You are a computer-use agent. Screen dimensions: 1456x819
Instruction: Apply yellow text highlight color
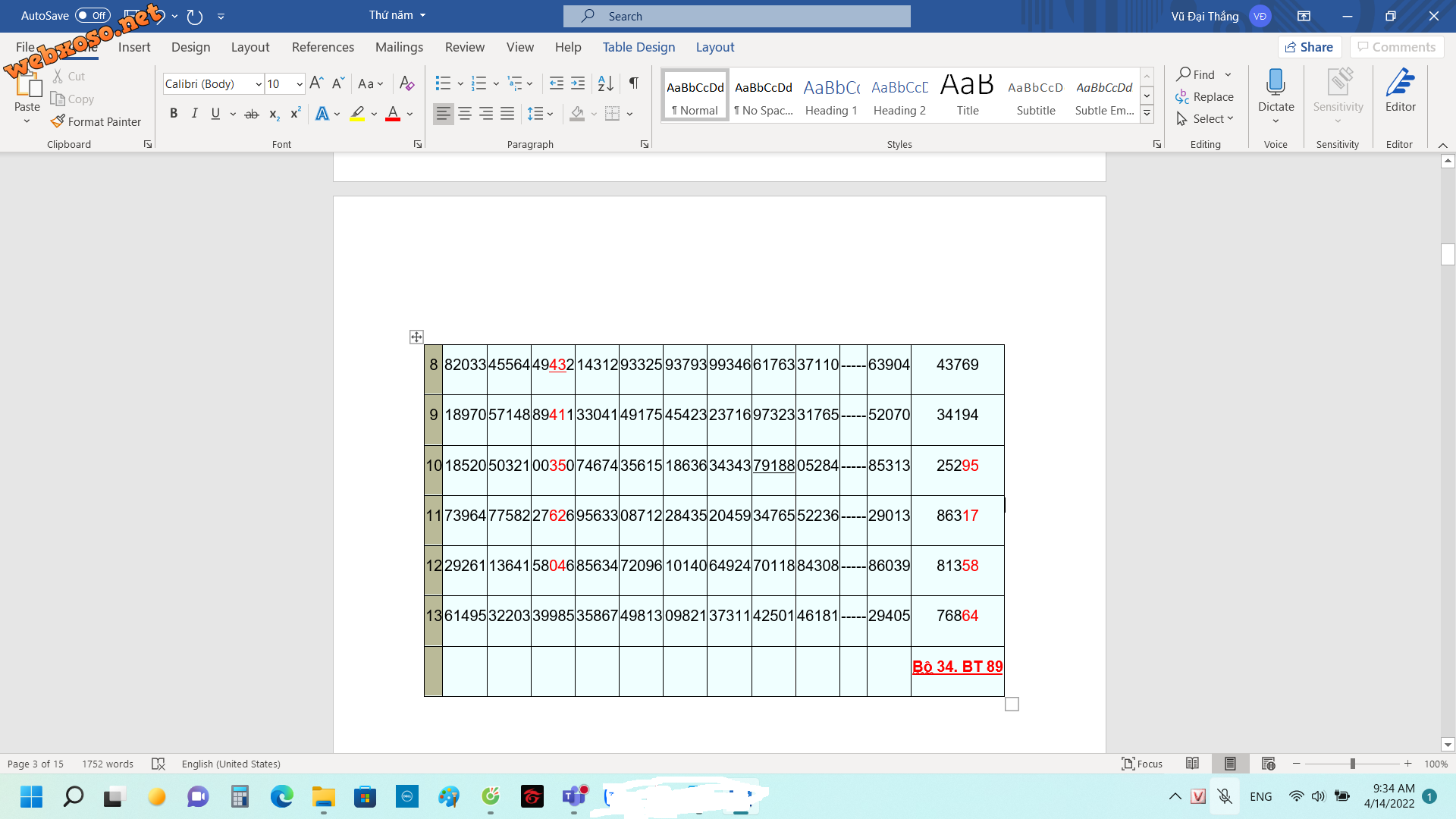click(x=357, y=114)
